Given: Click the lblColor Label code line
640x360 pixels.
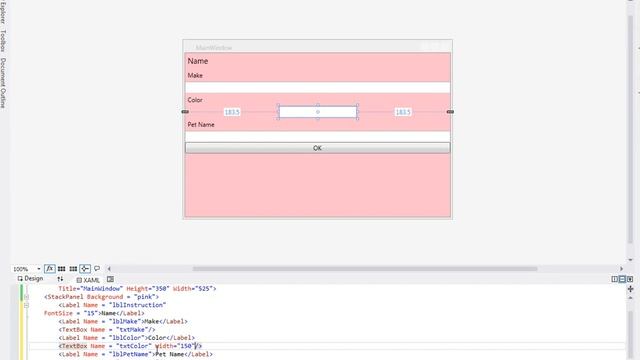Looking at the screenshot, I should [x=127, y=338].
